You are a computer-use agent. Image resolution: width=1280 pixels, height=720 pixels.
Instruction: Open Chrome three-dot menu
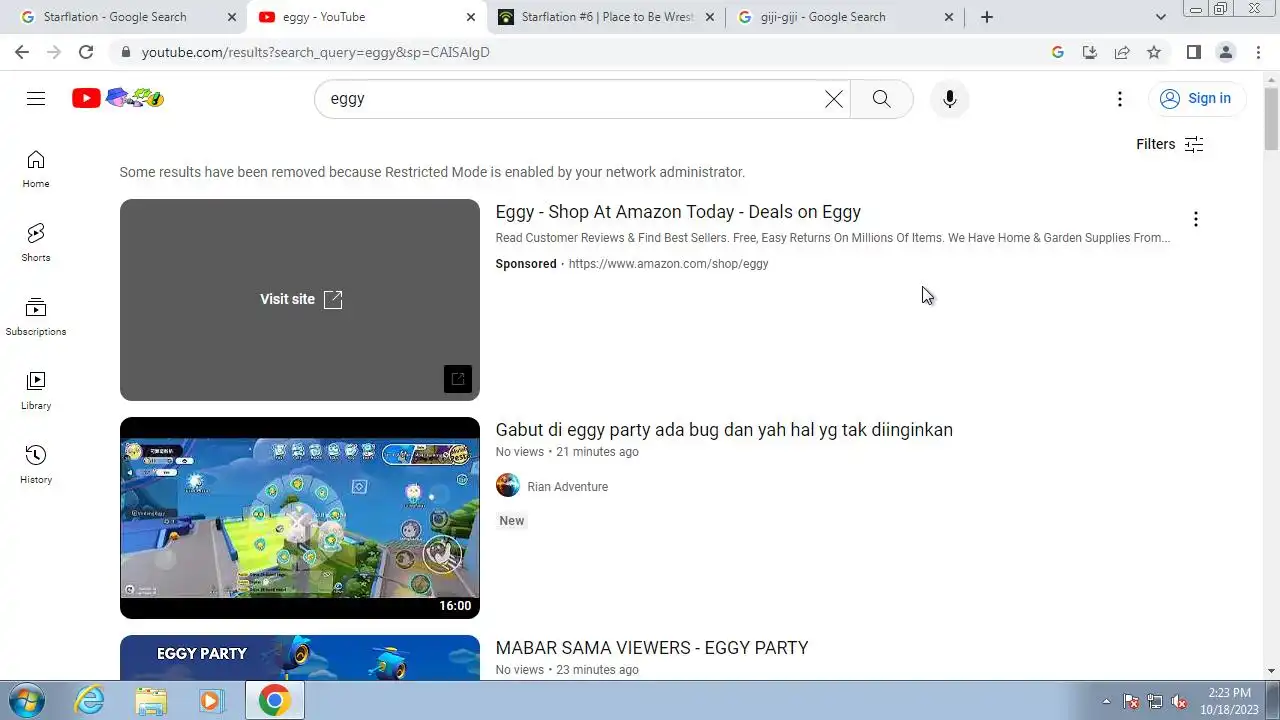1258,52
